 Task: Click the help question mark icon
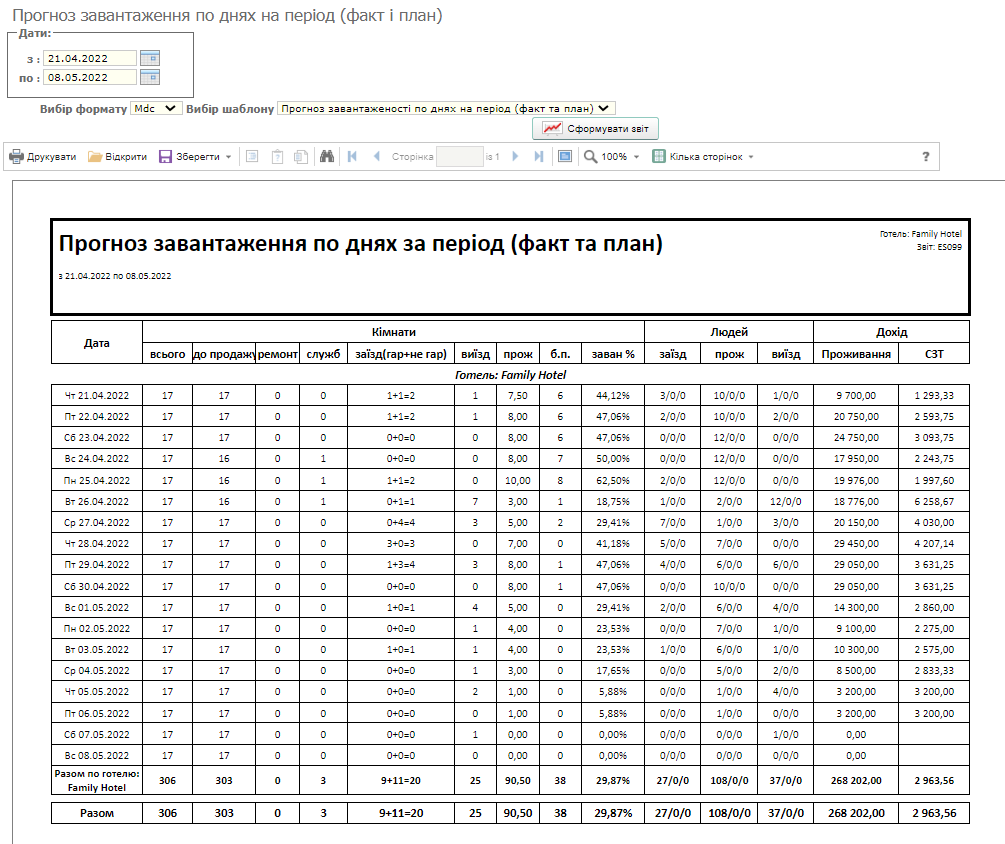(x=925, y=157)
